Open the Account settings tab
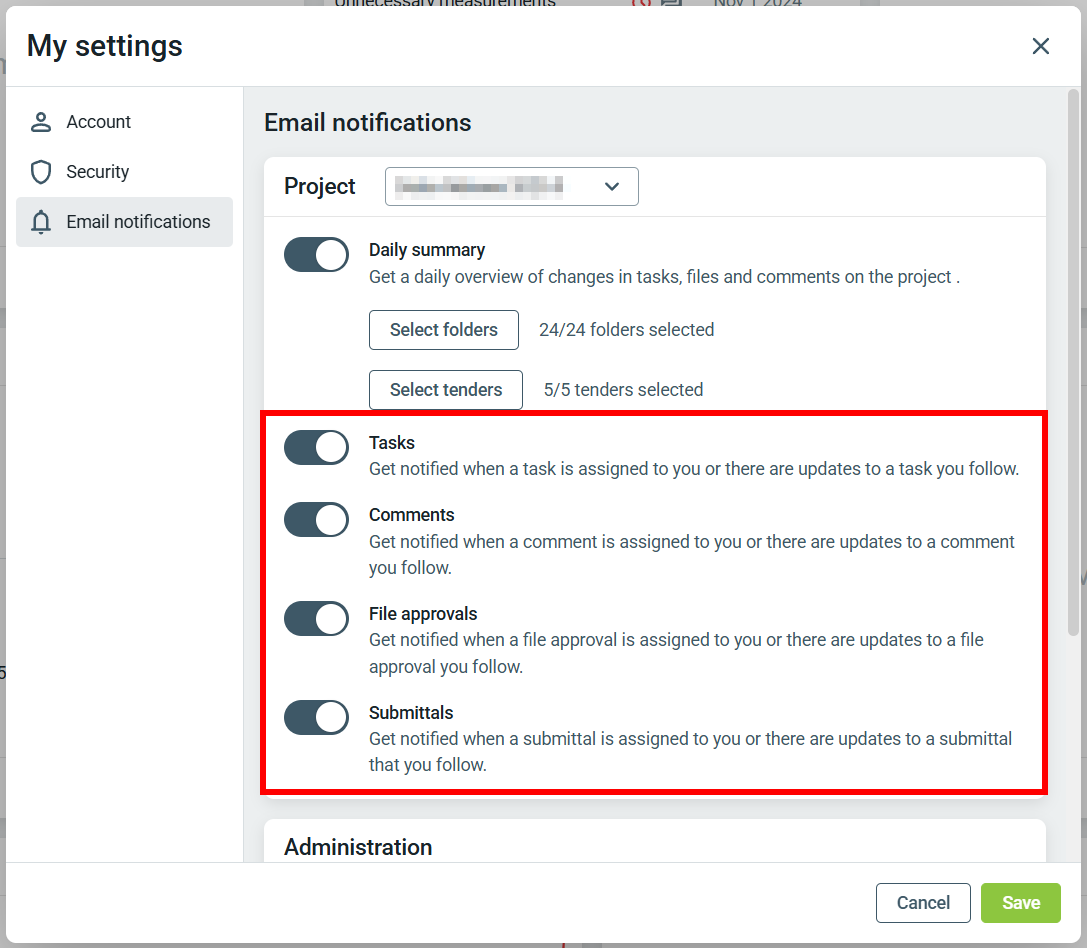 pos(99,122)
